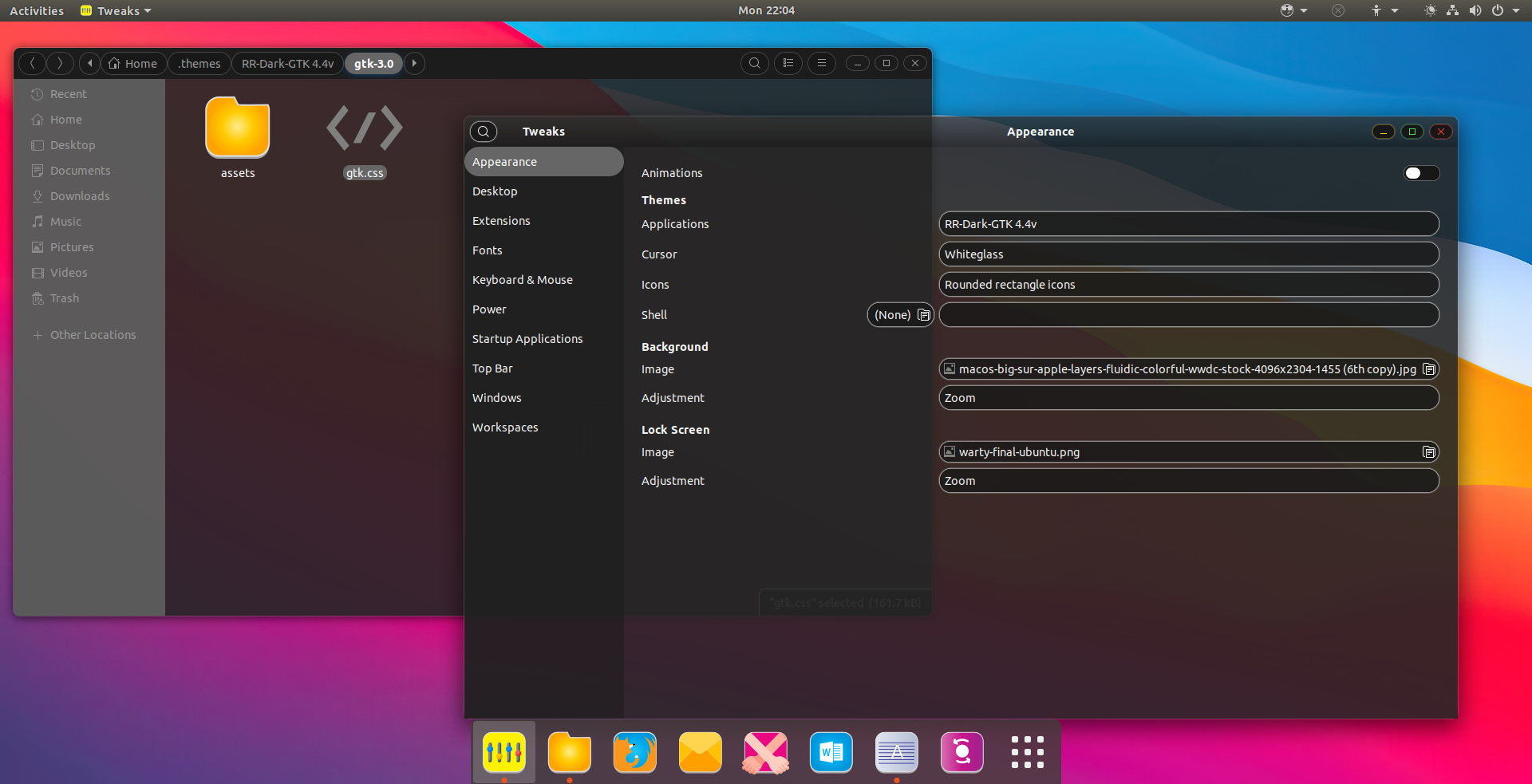Choose Background image file button
This screenshot has height=784, width=1532.
pos(1189,369)
